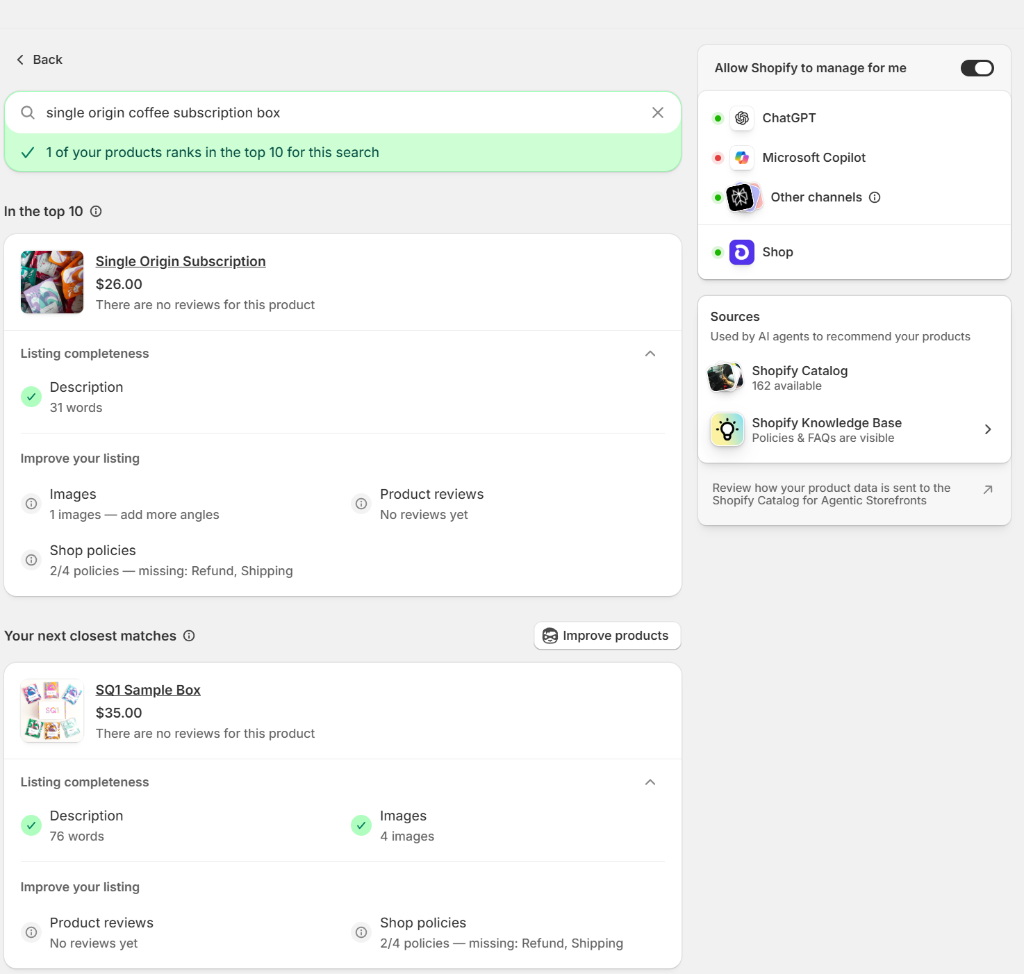Click info icon beside Shop policies in Single Origin card

coord(31,560)
